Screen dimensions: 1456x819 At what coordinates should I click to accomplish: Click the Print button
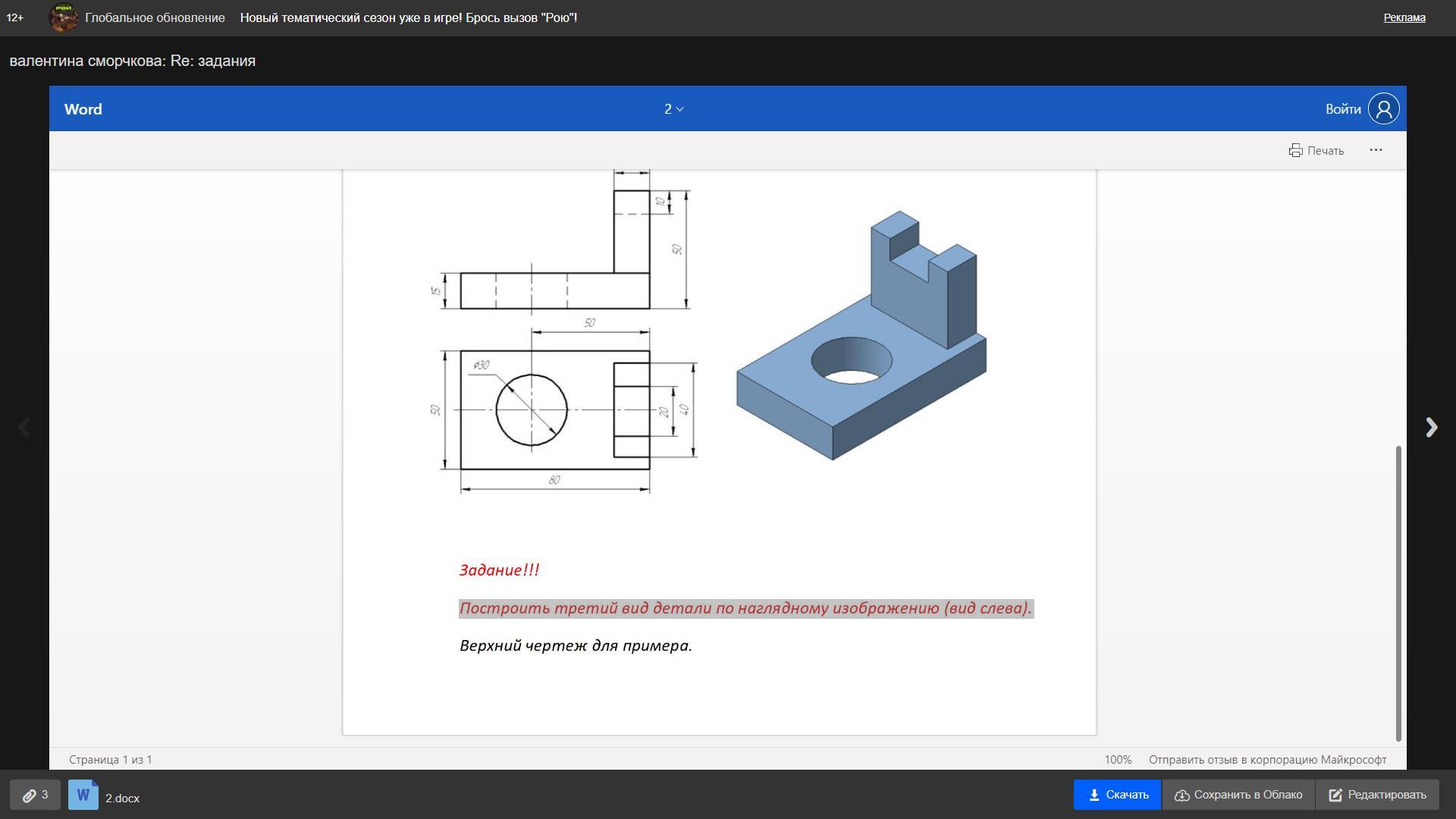click(x=1316, y=150)
